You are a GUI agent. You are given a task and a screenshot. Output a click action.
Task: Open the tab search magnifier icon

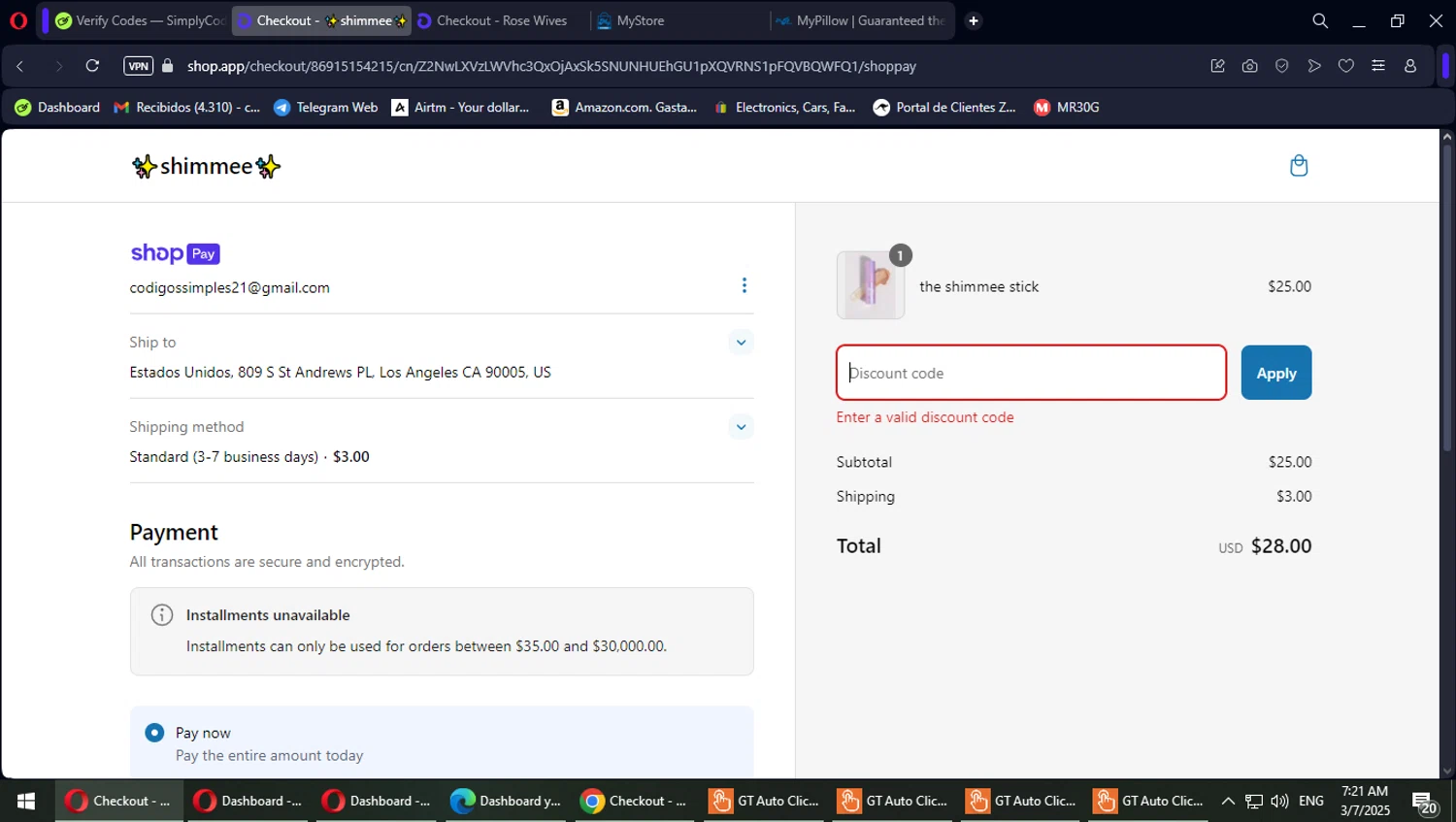pos(1320,20)
